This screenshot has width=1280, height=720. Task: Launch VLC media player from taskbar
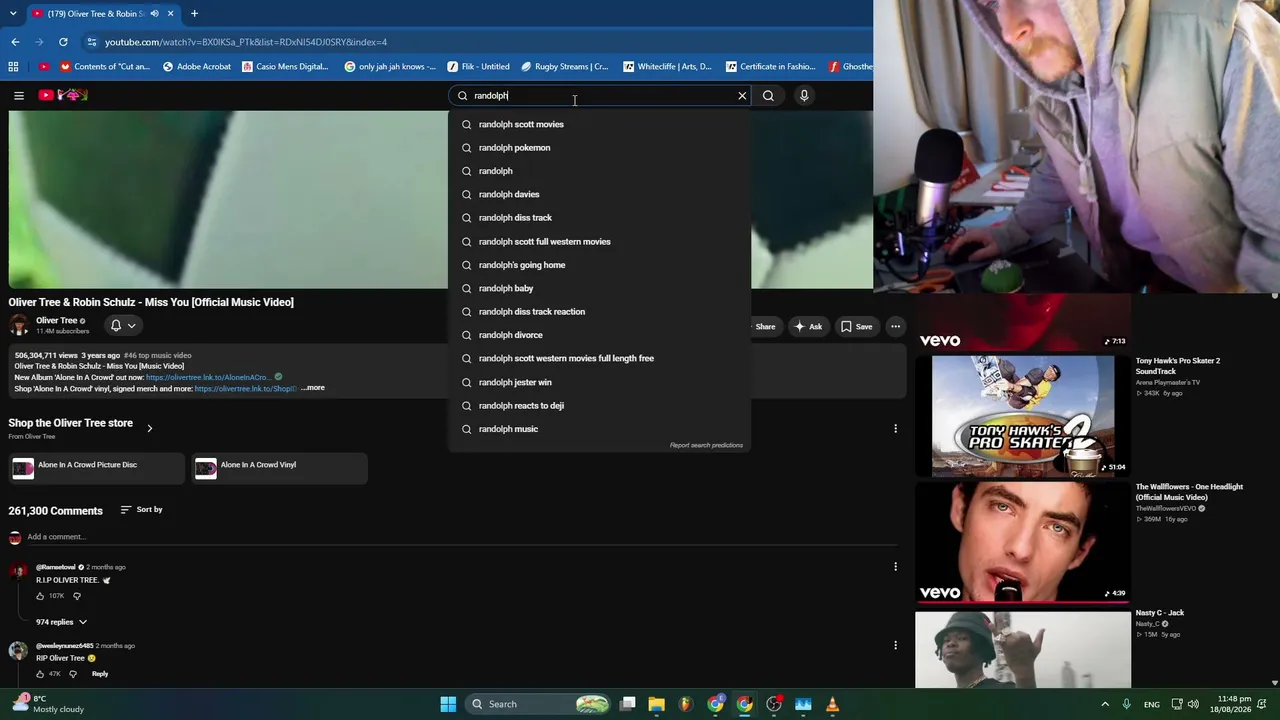coord(832,704)
